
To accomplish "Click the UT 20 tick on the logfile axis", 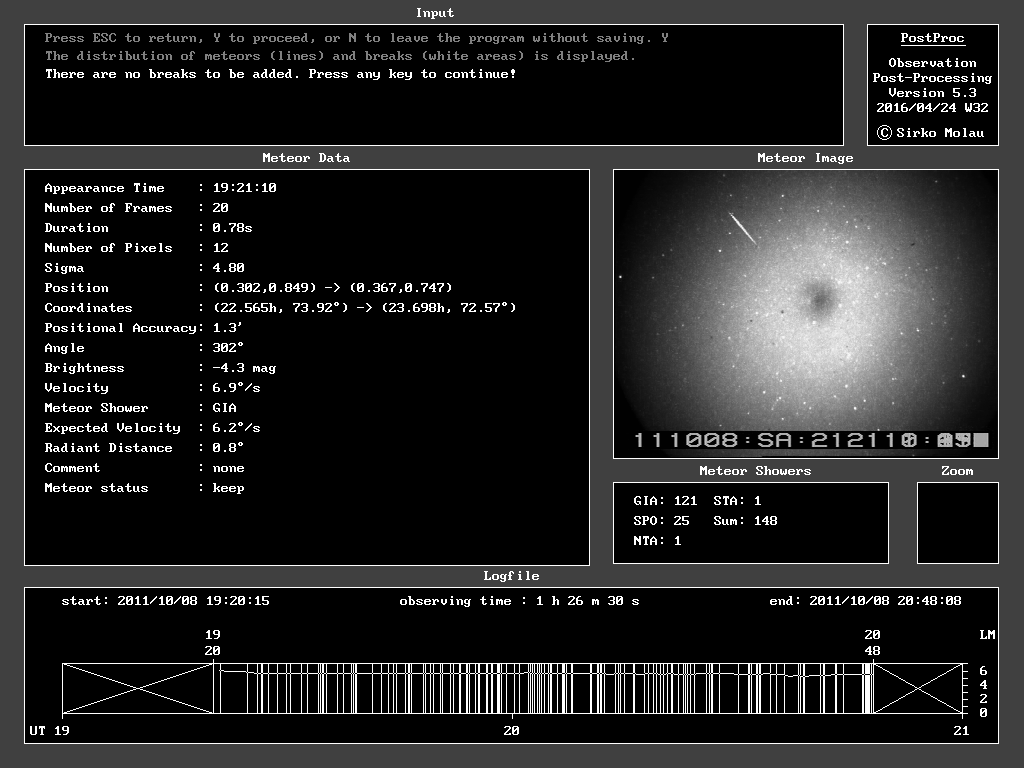I will point(511,731).
